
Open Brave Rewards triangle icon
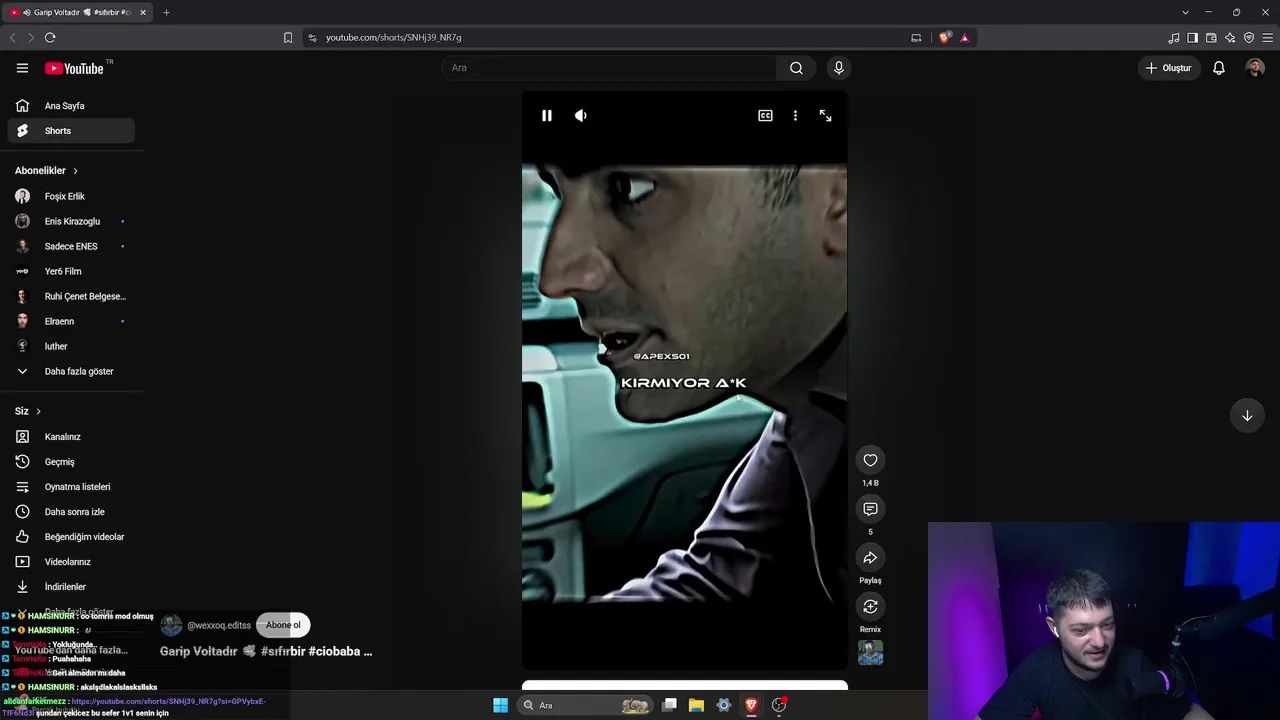(965, 38)
